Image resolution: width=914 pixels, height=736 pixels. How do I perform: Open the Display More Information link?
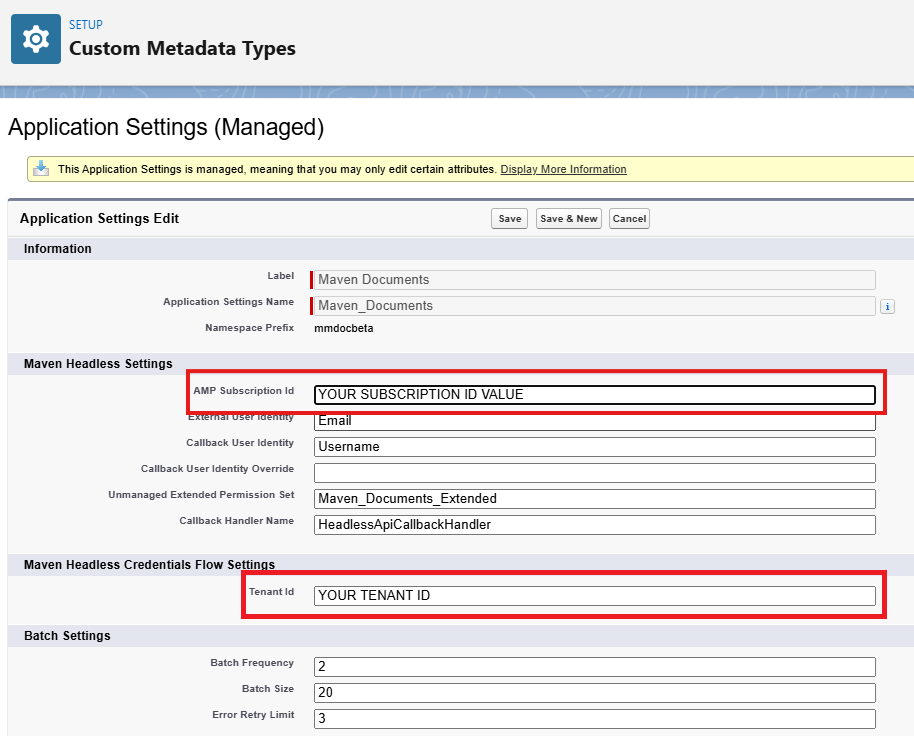click(563, 170)
